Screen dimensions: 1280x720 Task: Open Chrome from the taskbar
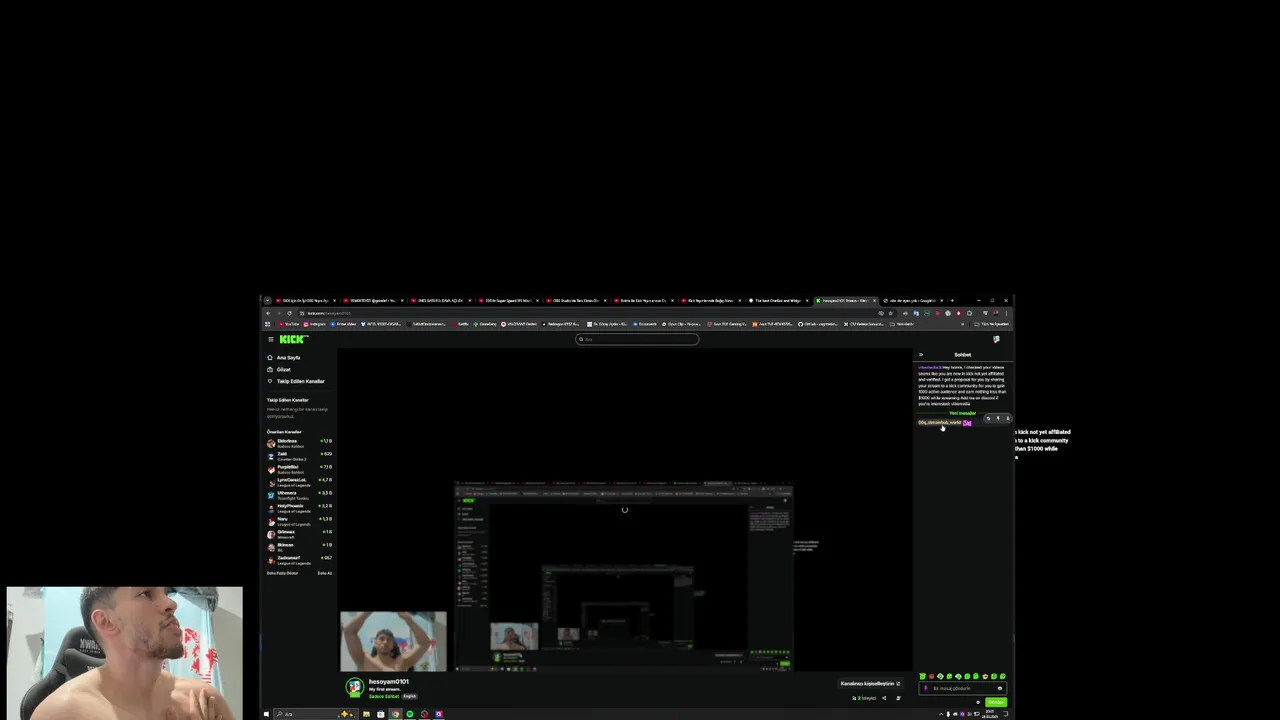point(395,714)
